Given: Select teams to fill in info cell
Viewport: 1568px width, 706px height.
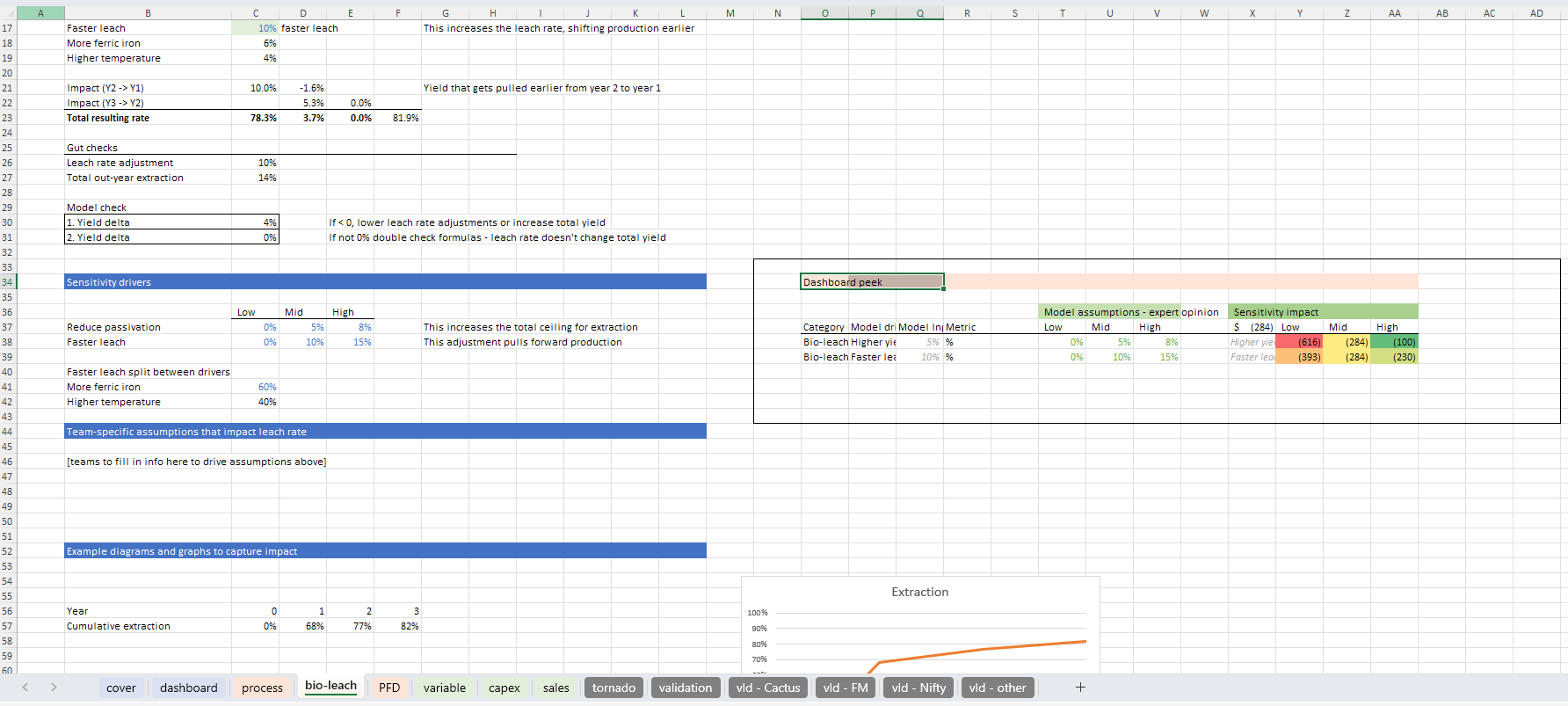Looking at the screenshot, I should click(197, 462).
